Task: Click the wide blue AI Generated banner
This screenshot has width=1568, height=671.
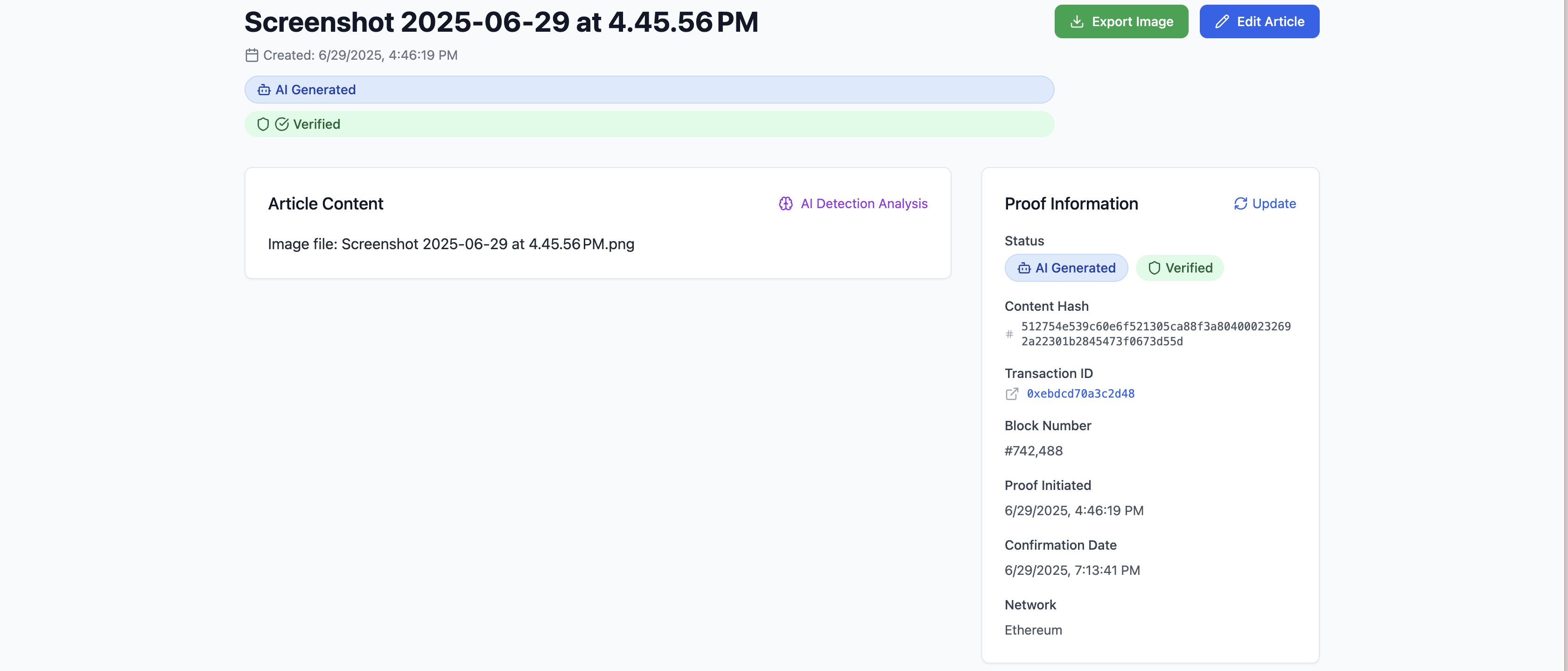Action: (x=649, y=90)
